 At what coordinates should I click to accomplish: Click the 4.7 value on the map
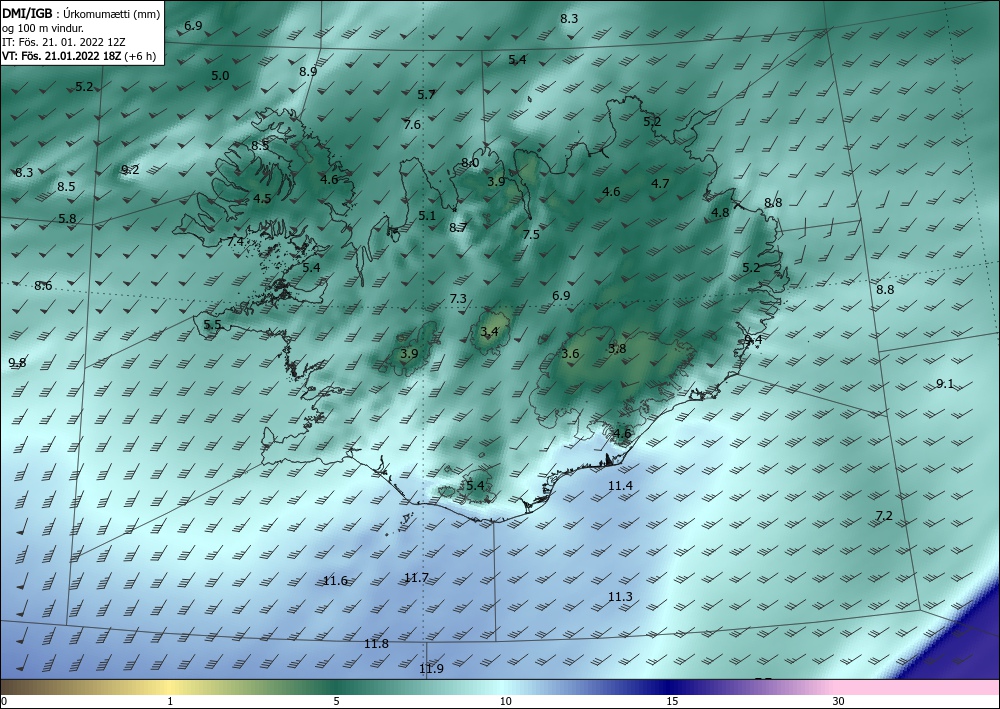pyautogui.click(x=660, y=184)
